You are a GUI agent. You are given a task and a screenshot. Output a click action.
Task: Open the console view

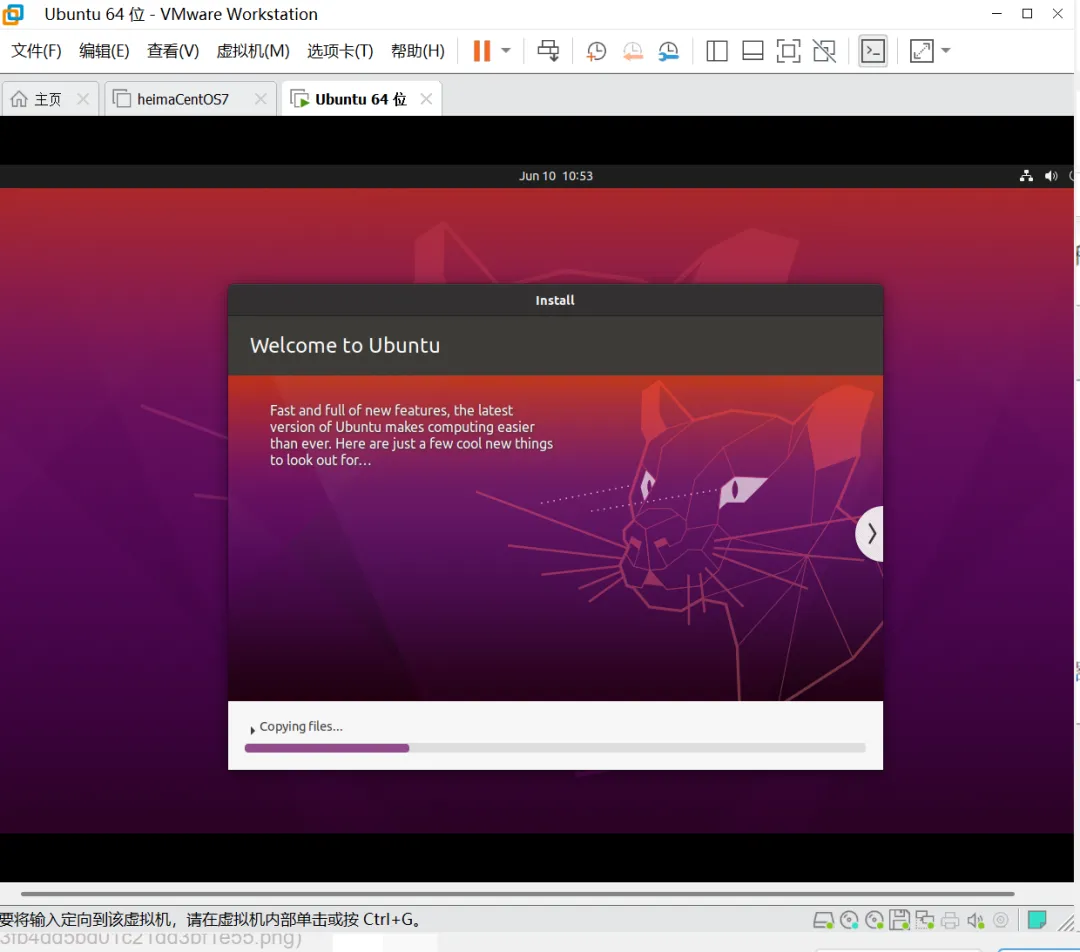[873, 51]
